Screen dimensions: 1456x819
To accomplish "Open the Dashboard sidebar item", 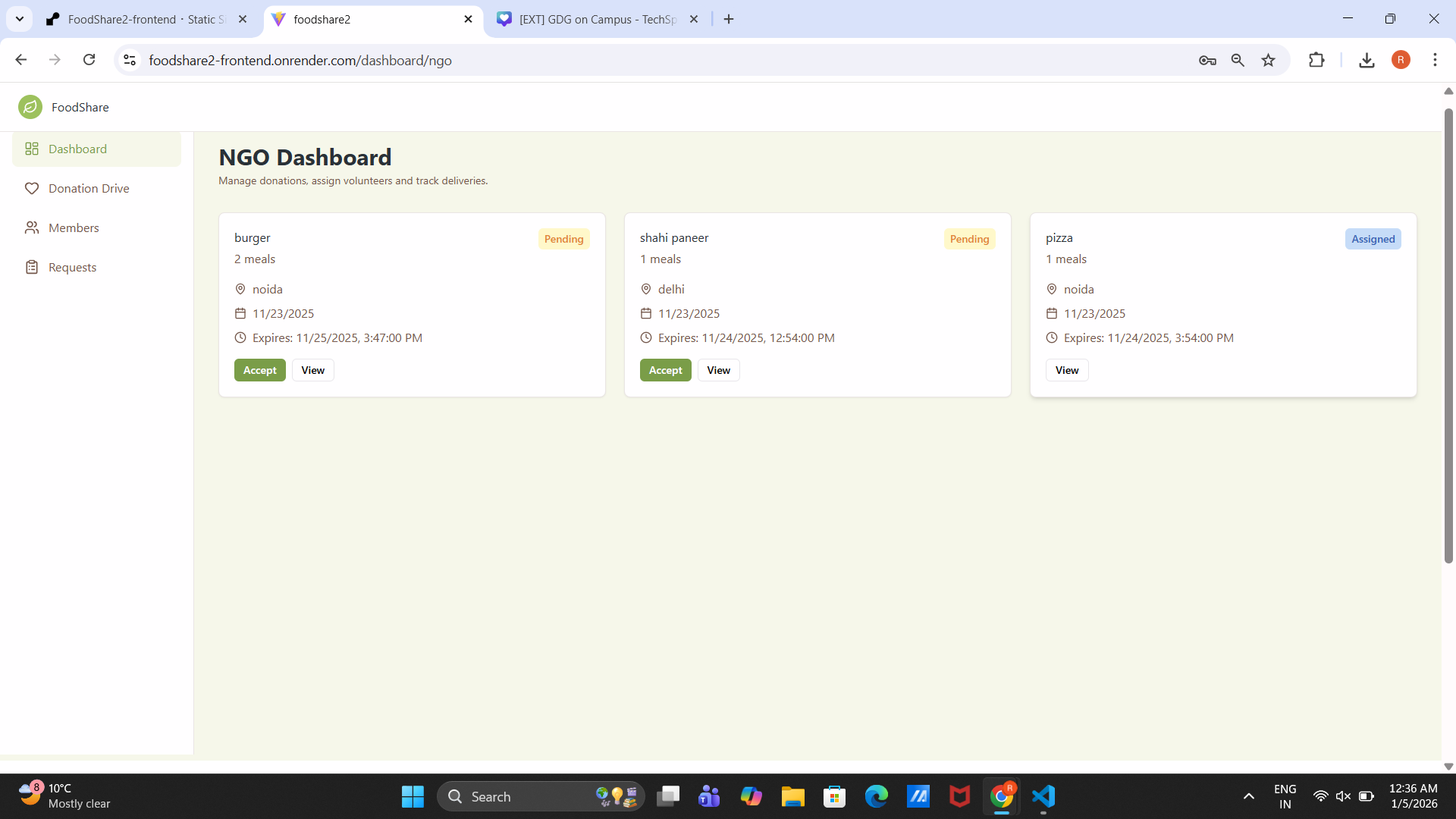I will point(77,149).
